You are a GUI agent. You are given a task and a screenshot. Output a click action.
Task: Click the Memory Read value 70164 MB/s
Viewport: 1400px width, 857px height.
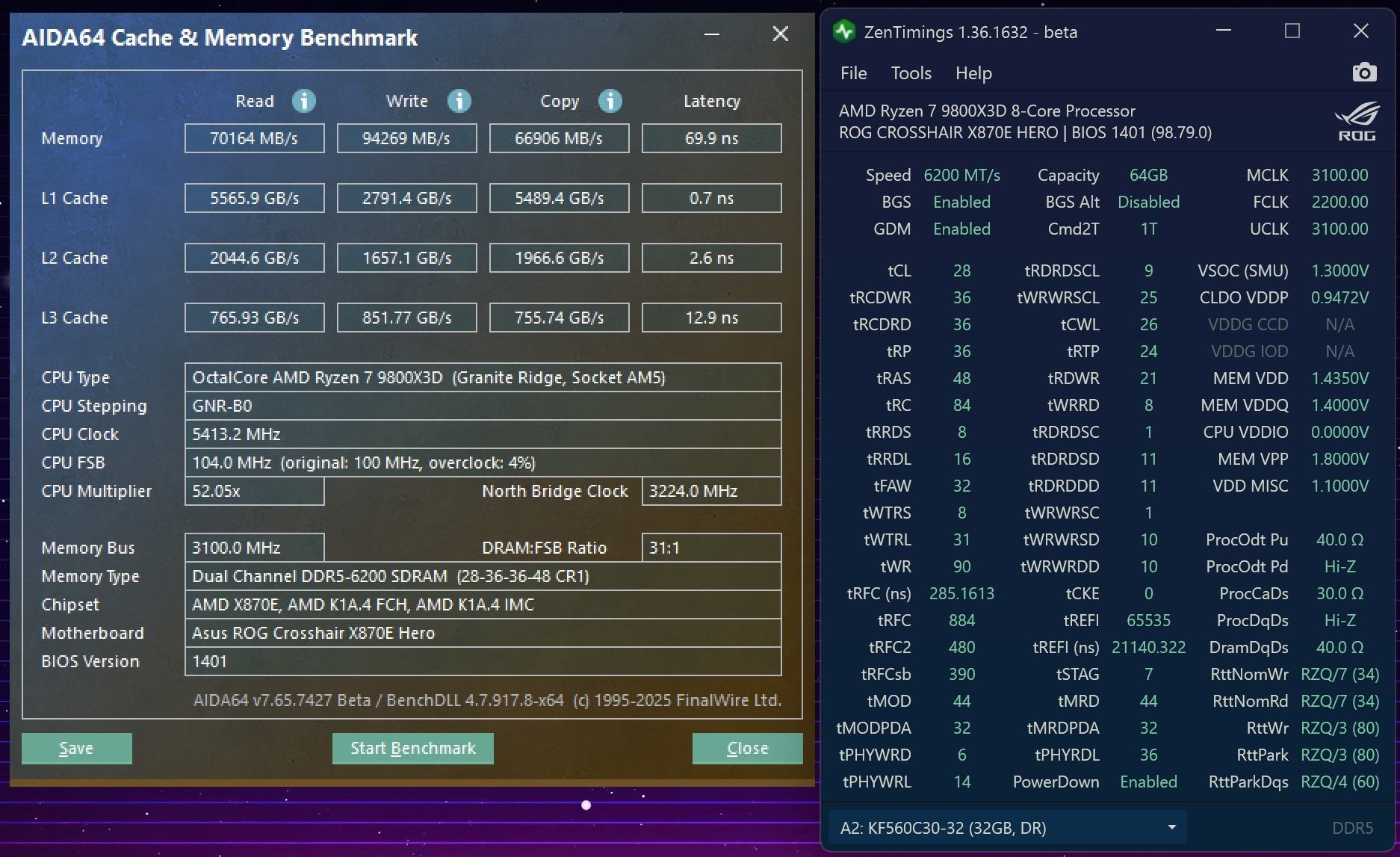tap(255, 138)
